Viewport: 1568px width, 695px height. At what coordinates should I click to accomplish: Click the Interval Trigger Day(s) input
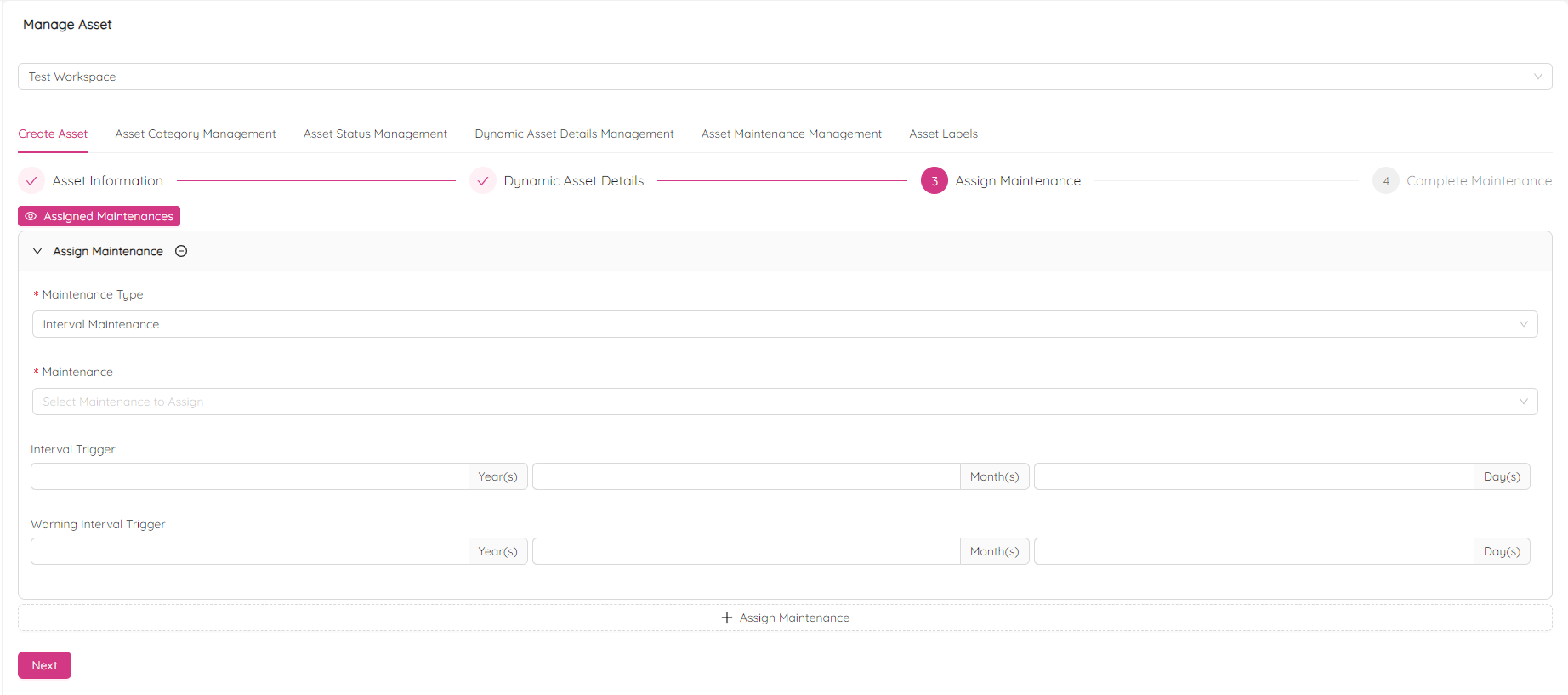coord(1254,476)
